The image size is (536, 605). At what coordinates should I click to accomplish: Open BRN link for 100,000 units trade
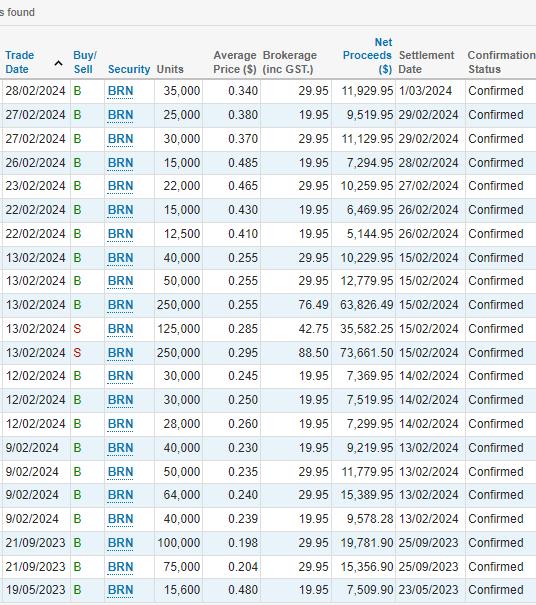120,542
